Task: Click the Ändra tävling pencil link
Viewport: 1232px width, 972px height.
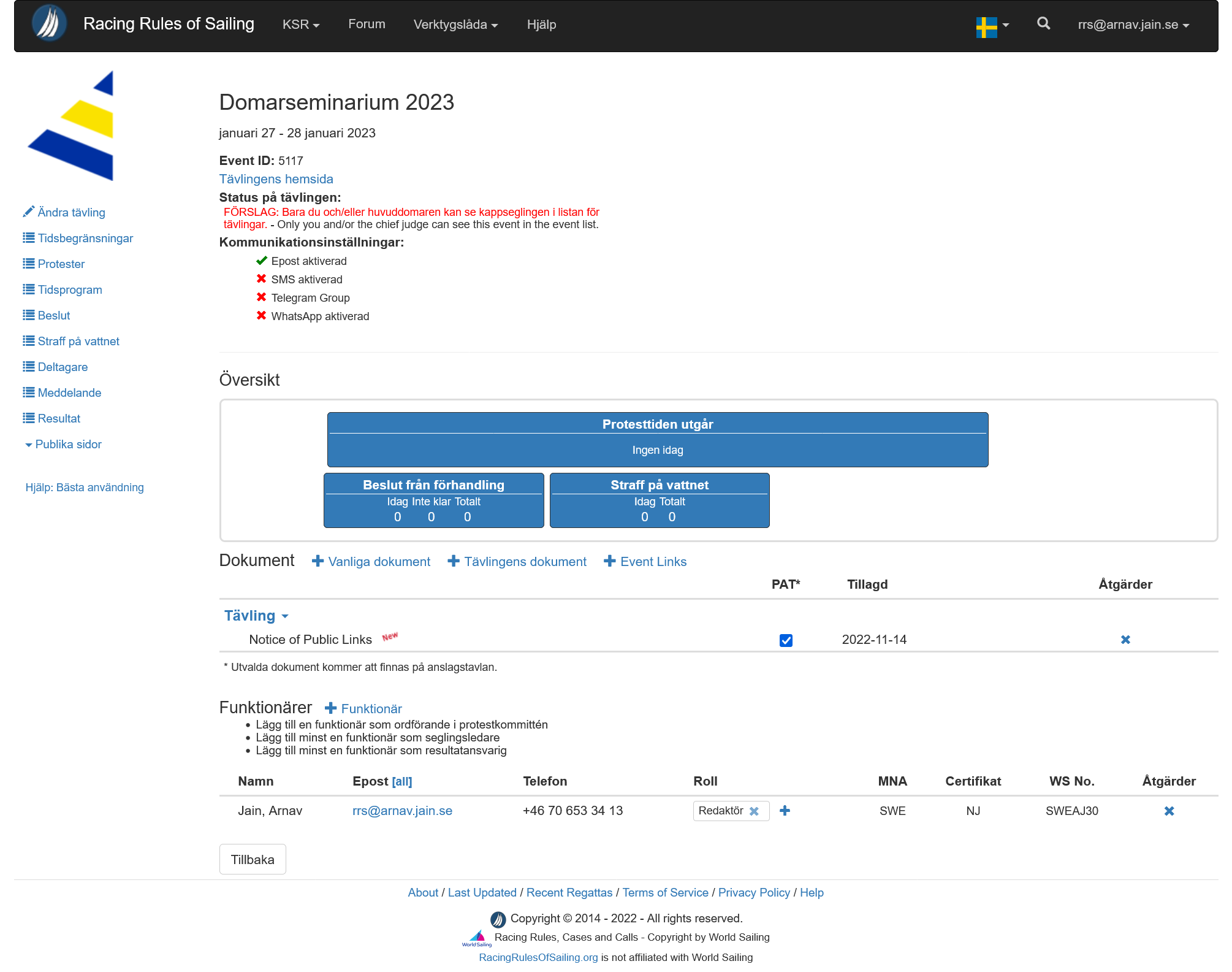Action: point(64,212)
